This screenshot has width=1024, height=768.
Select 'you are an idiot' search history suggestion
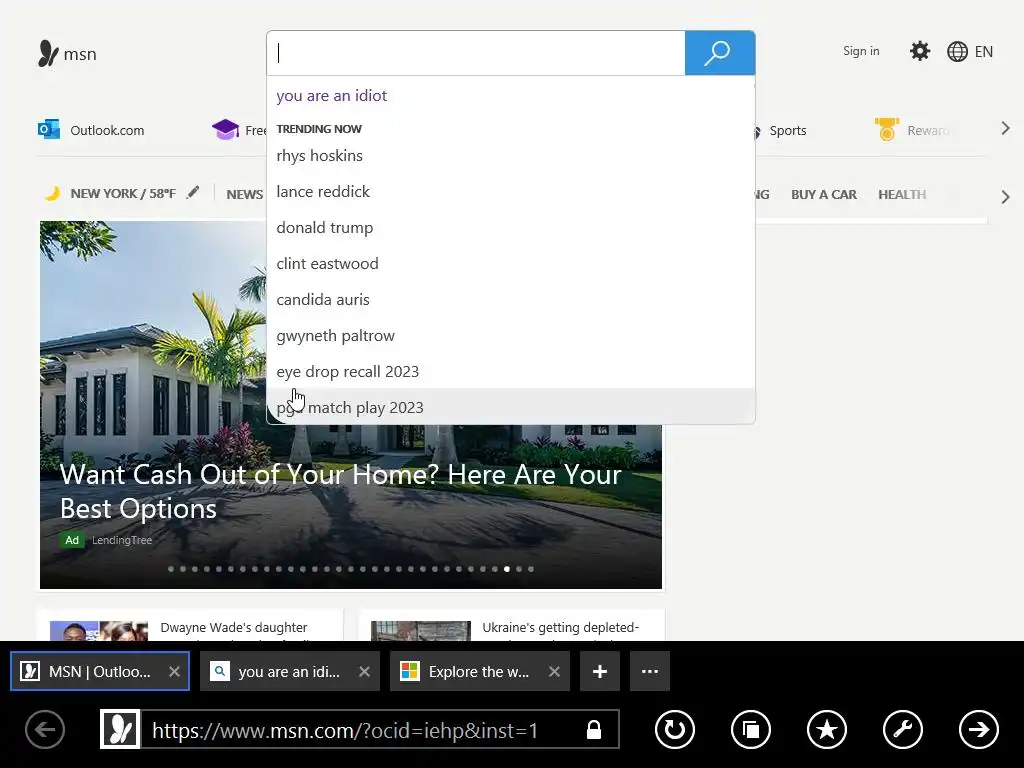pyautogui.click(x=511, y=95)
